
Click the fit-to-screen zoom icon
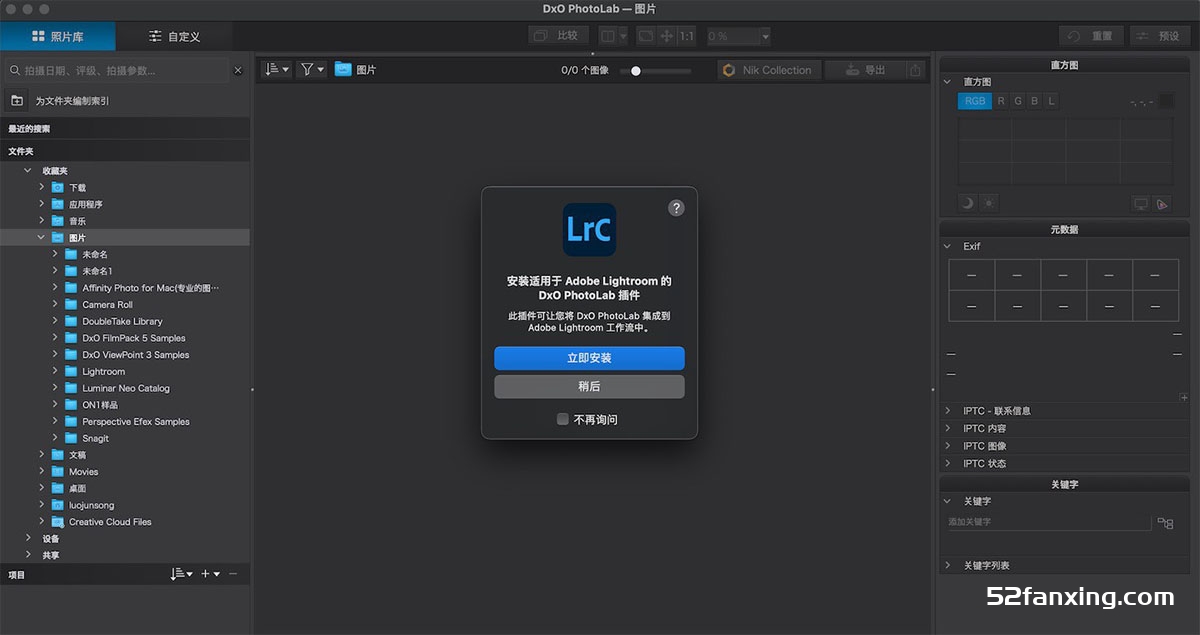point(645,36)
